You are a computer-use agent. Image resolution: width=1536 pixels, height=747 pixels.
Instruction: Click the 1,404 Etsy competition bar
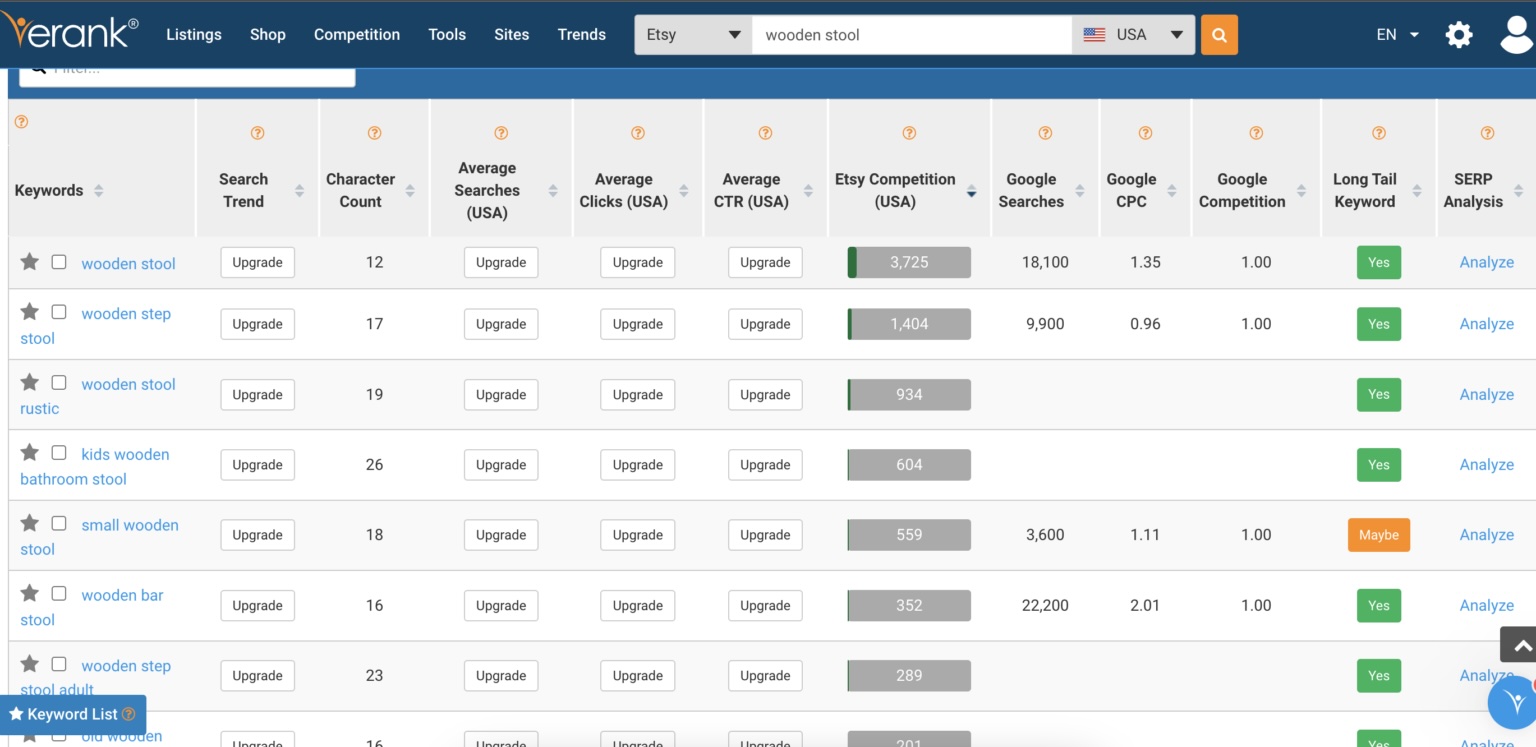point(909,324)
